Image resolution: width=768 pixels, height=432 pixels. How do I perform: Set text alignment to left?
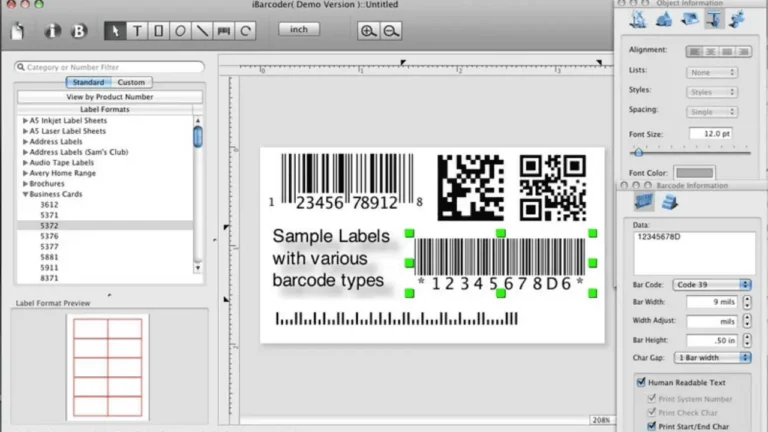click(x=694, y=51)
